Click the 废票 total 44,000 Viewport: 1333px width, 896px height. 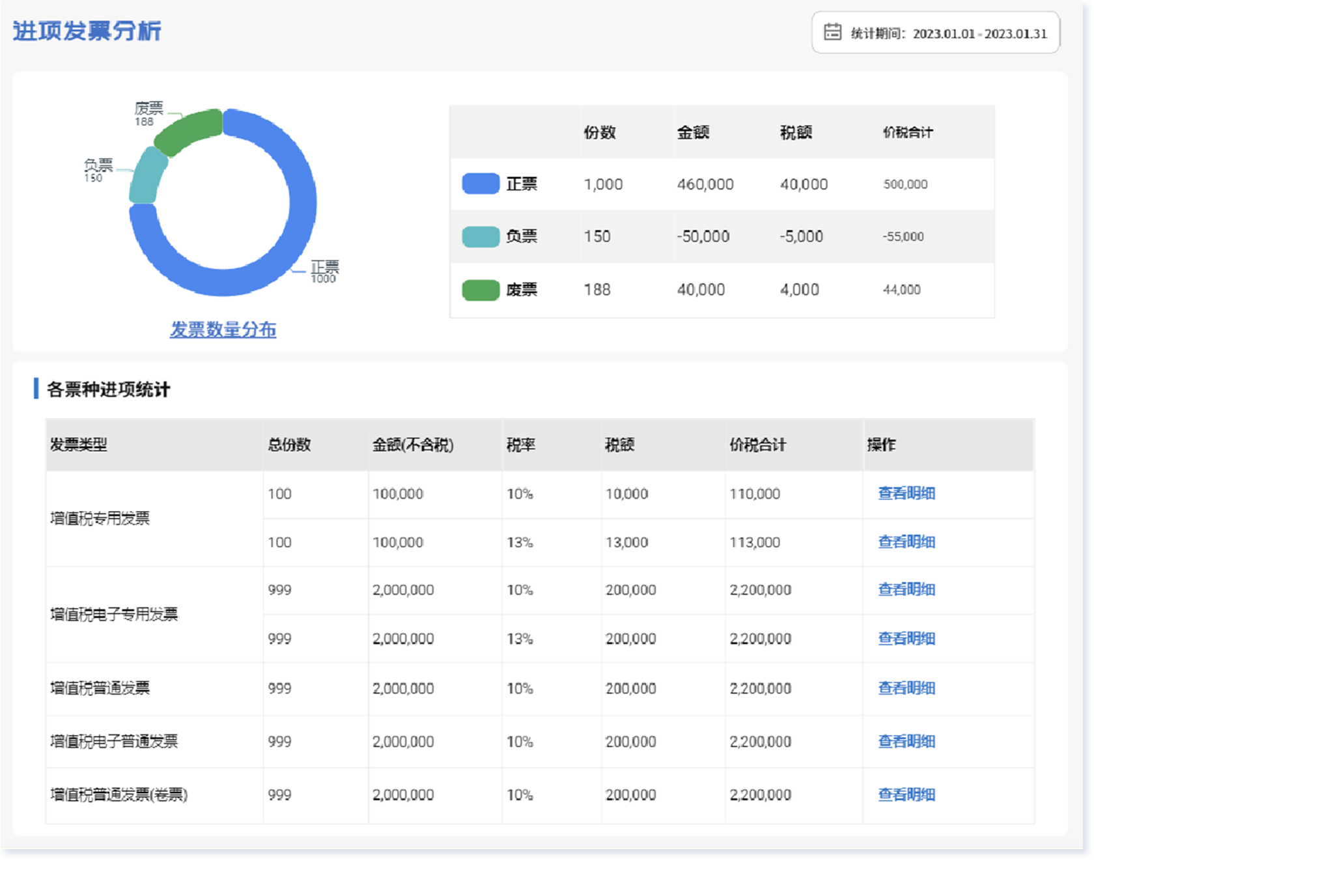coord(902,290)
